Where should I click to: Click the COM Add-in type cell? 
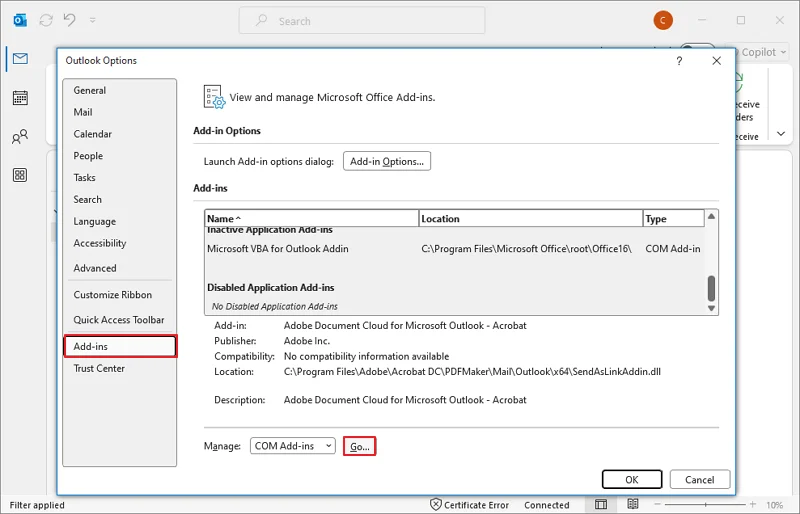[673, 249]
